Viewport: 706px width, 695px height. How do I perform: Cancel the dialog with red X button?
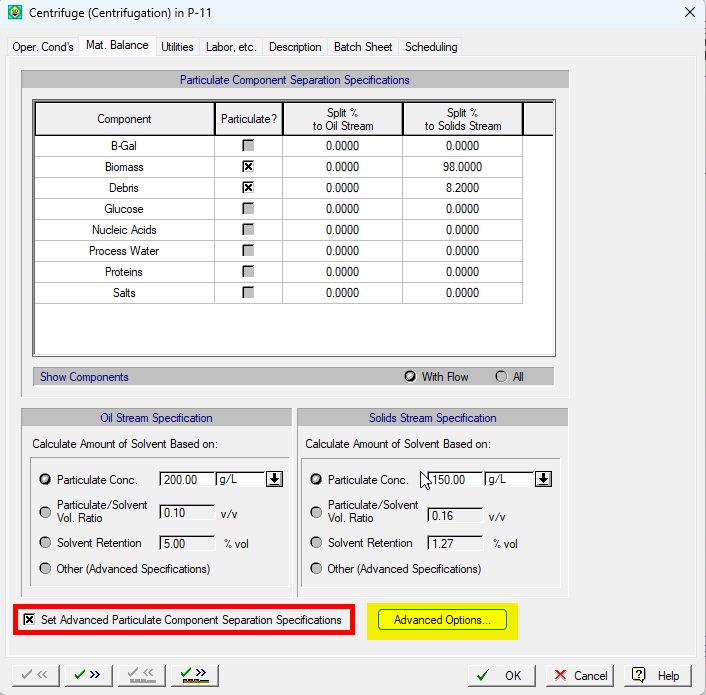pyautogui.click(x=579, y=676)
